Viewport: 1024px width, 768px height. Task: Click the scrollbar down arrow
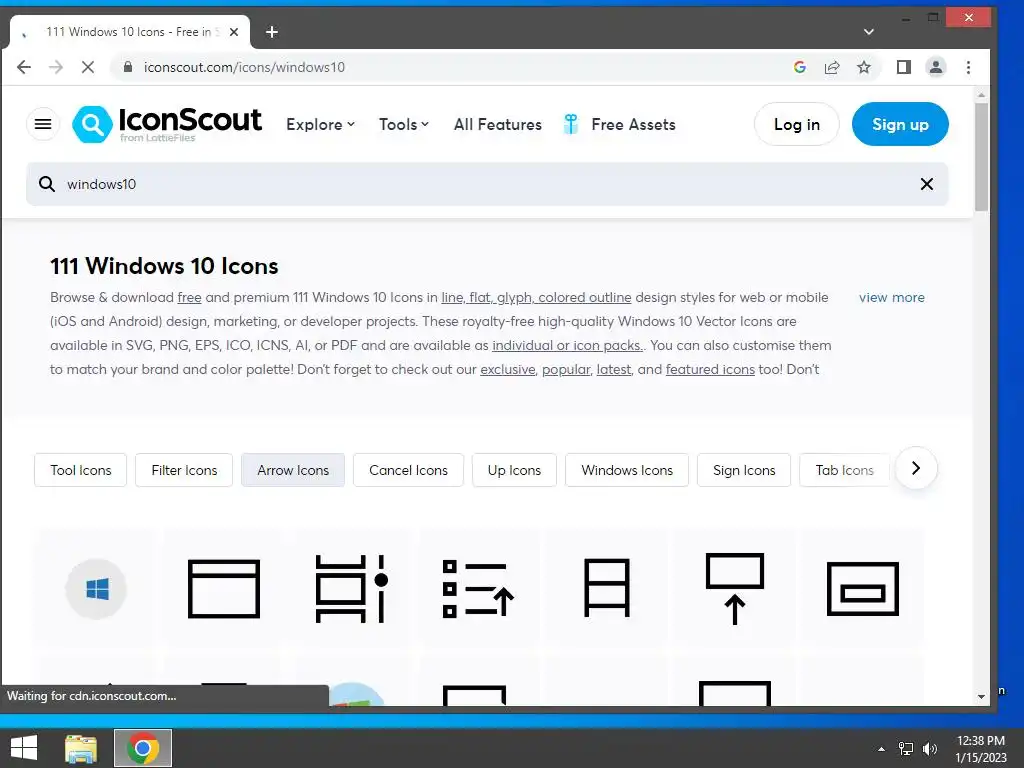981,697
